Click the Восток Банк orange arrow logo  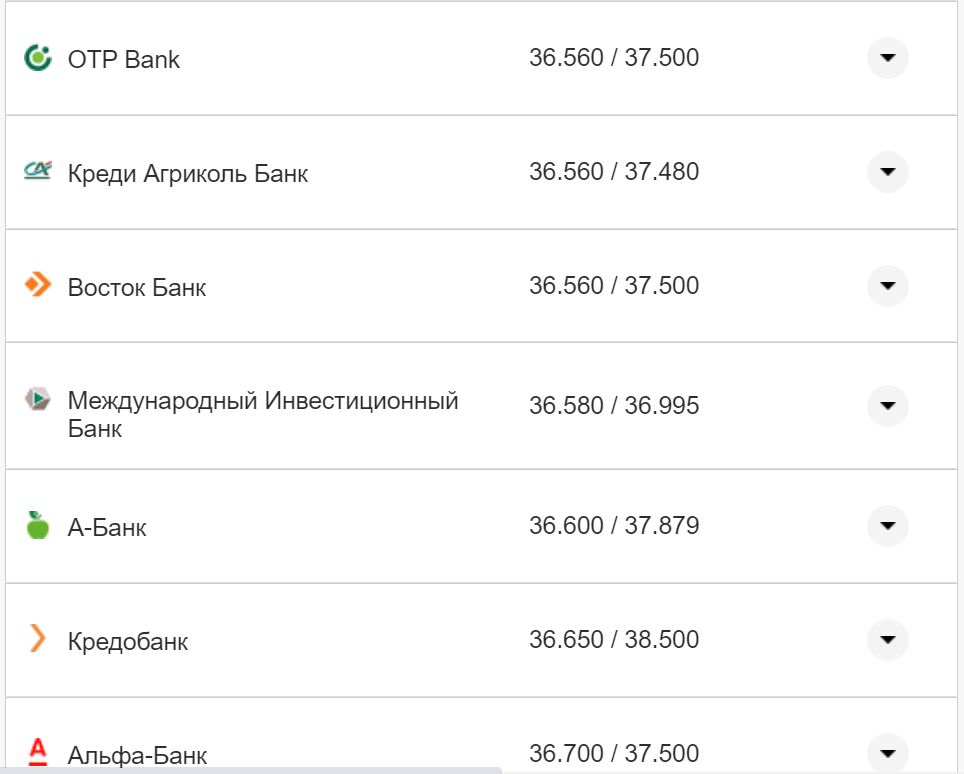pyautogui.click(x=36, y=285)
